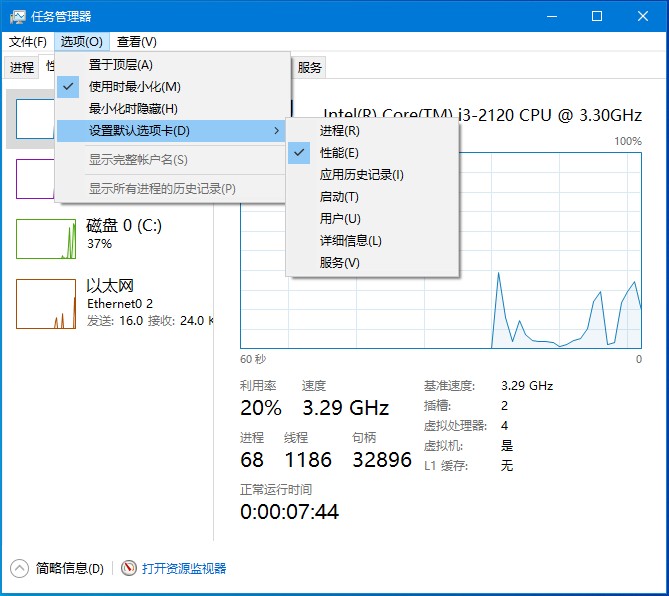Select the Ethernet graph thumbnail

46,304
